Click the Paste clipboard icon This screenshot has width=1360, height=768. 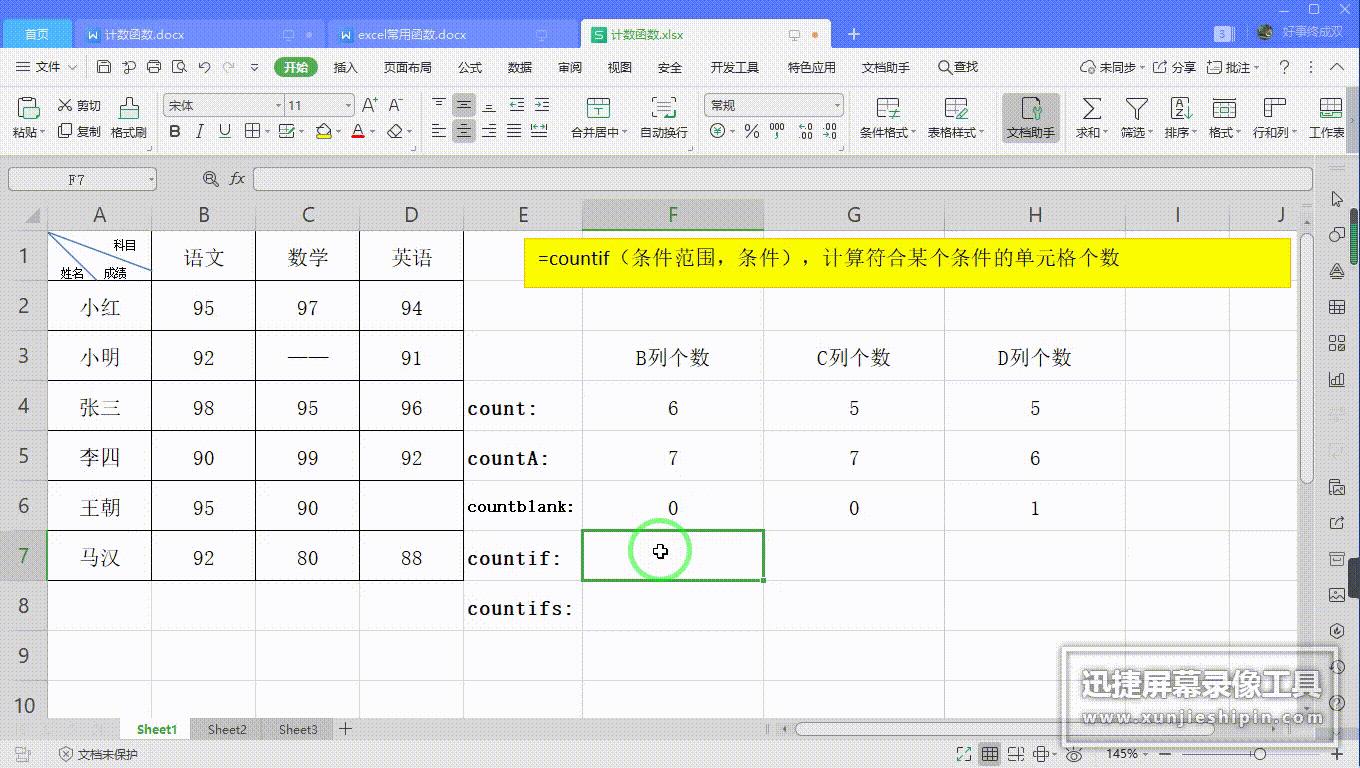click(x=28, y=107)
